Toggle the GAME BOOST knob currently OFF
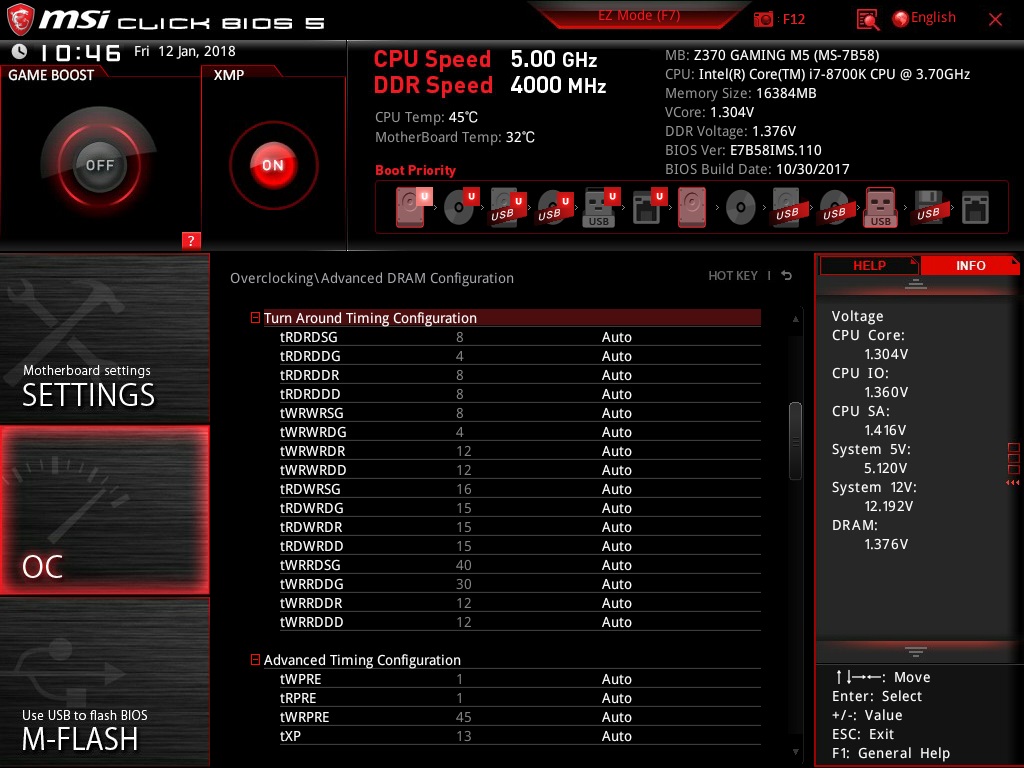The image size is (1024, 768). [x=99, y=165]
